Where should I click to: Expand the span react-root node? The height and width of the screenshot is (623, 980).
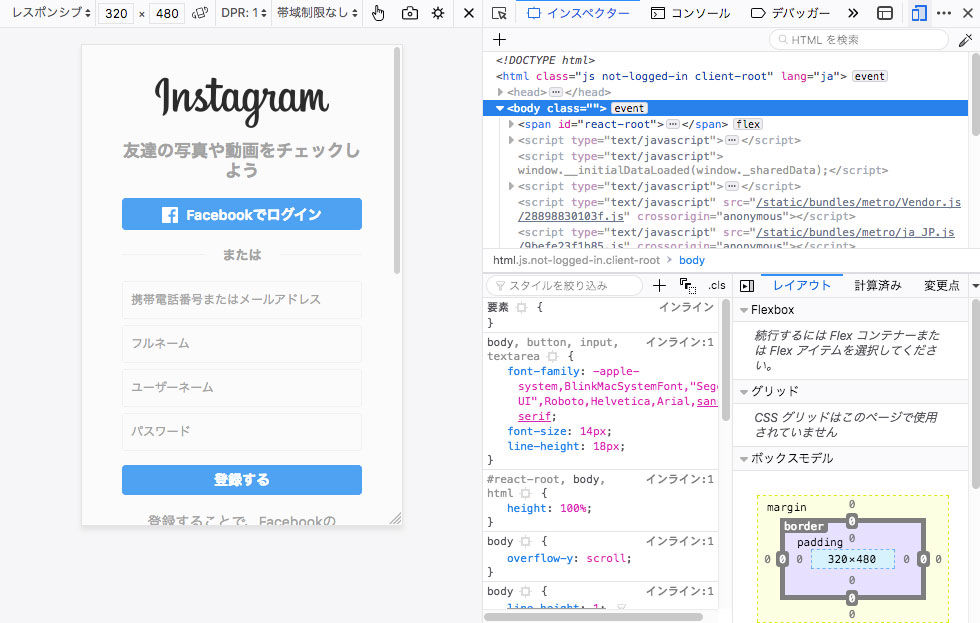(x=511, y=124)
